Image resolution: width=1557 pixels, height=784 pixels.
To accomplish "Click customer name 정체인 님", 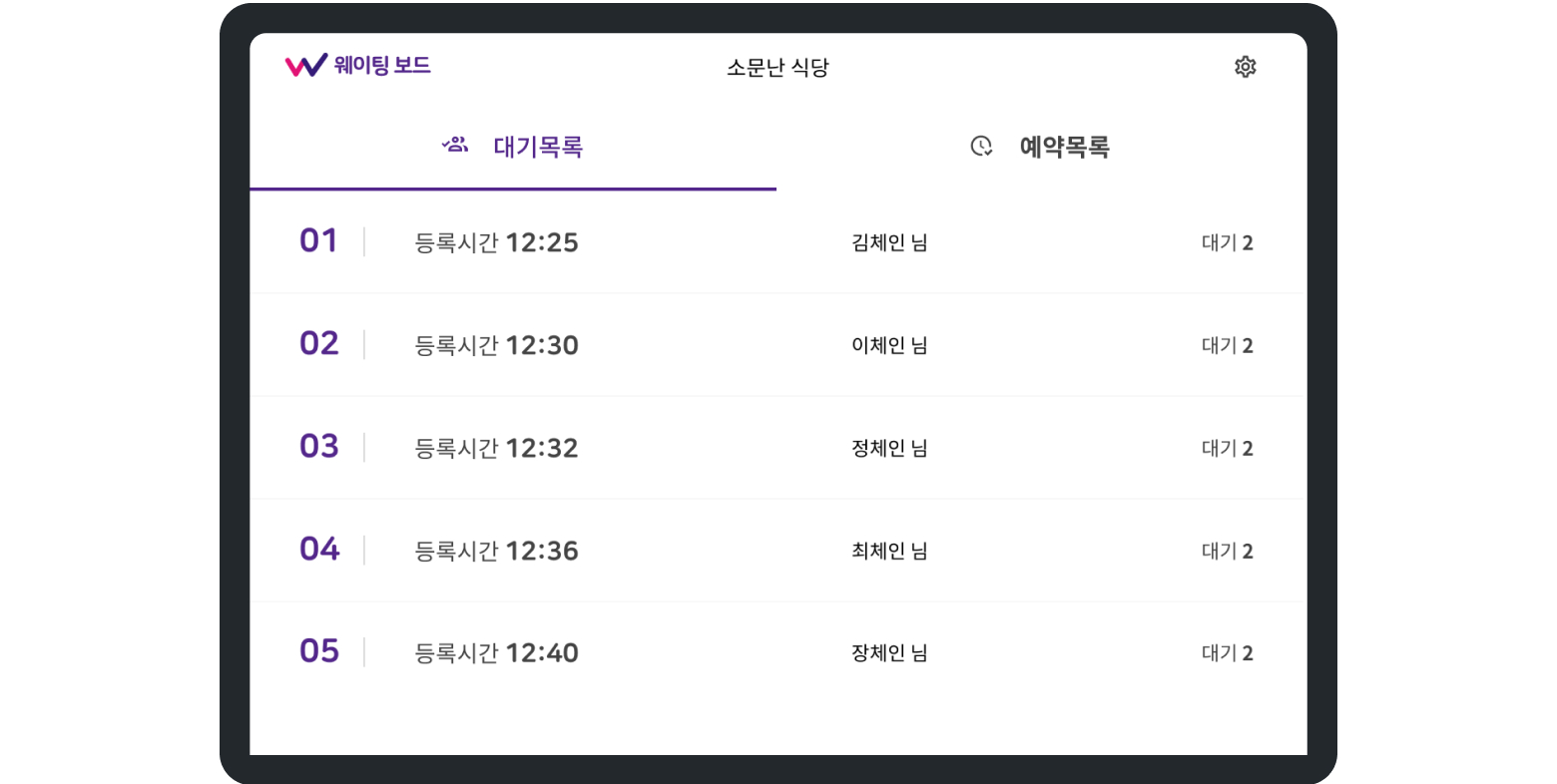I will (x=888, y=448).
